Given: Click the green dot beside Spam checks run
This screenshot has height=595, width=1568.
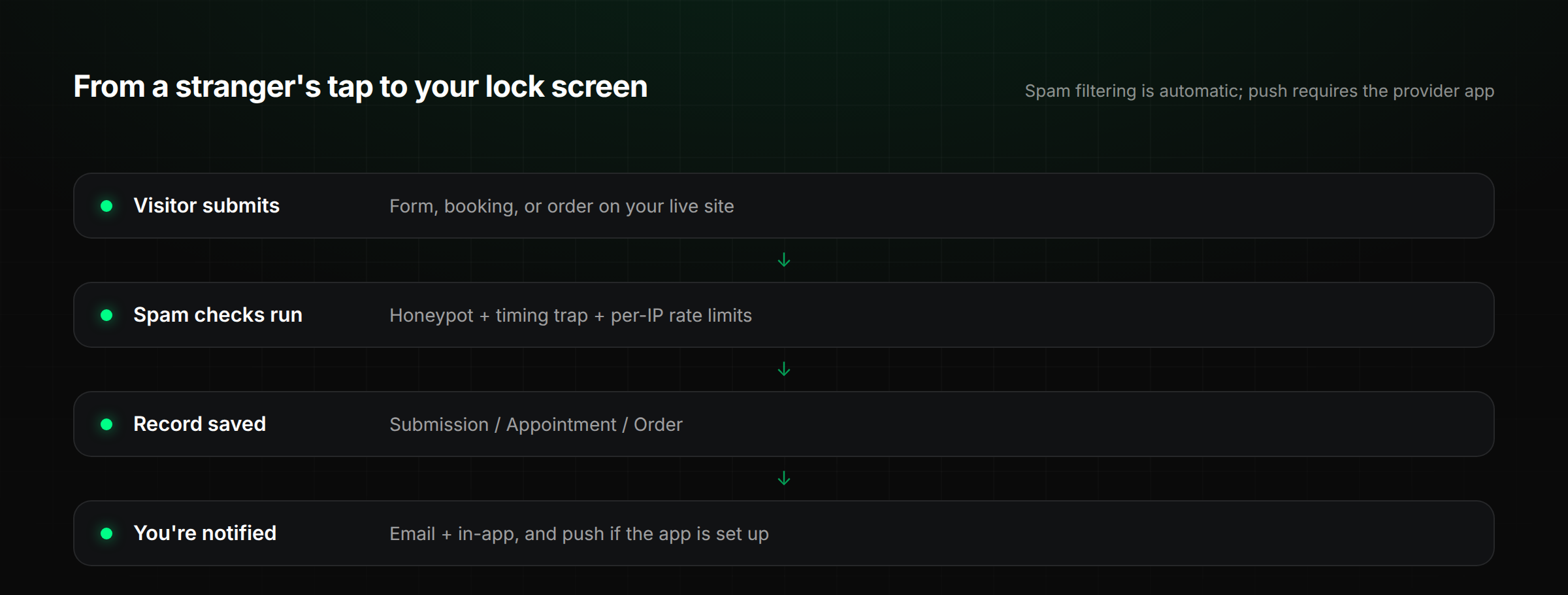Looking at the screenshot, I should 106,315.
